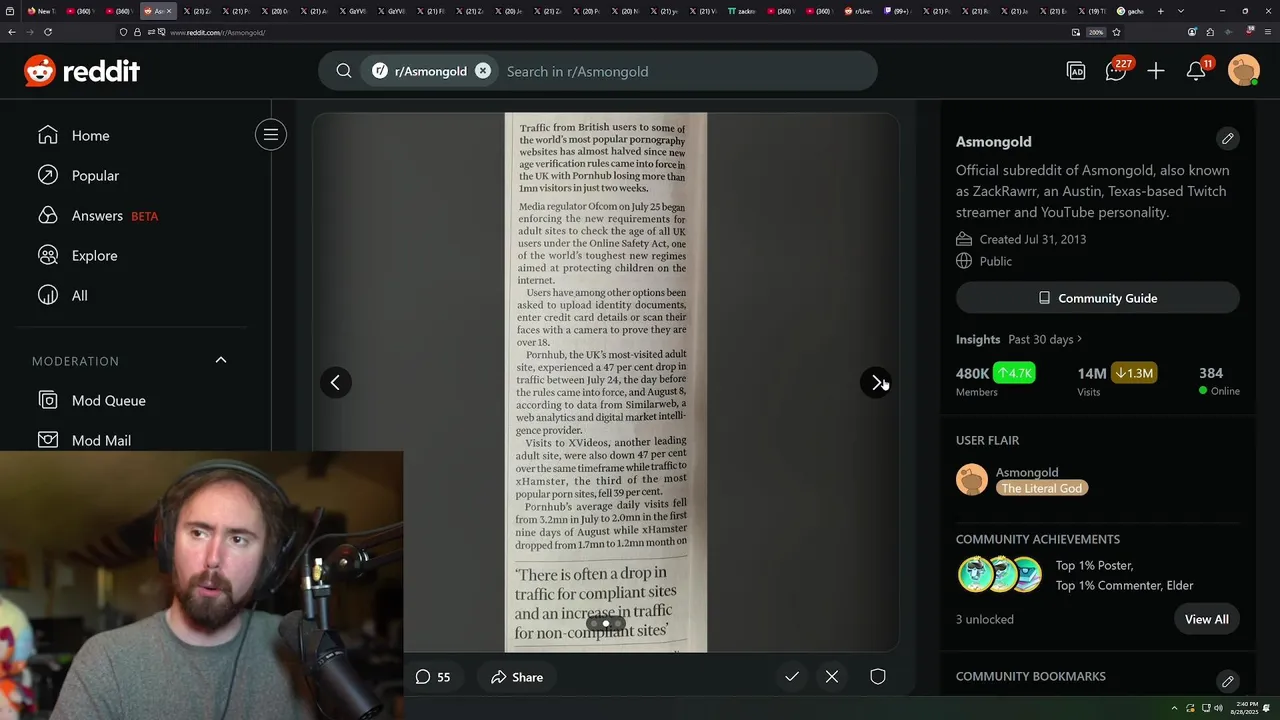Viewport: 1280px width, 720px height.
Task: Open the Community Guide
Action: click(1098, 298)
